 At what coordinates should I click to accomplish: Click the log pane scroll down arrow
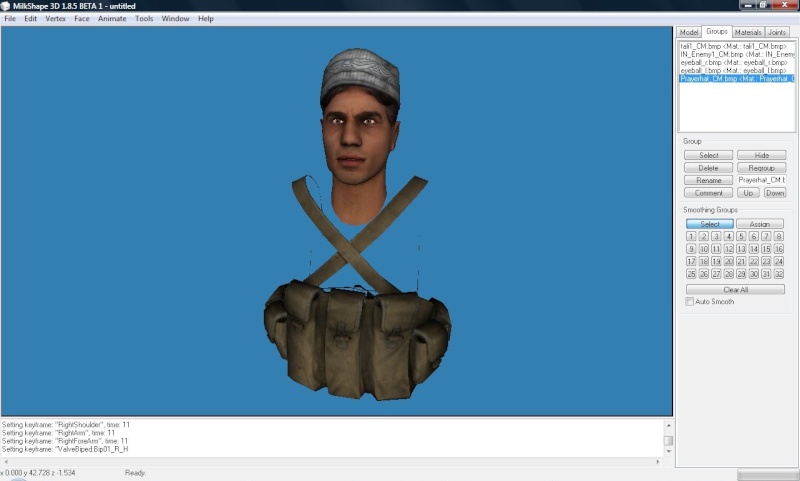pos(668,451)
